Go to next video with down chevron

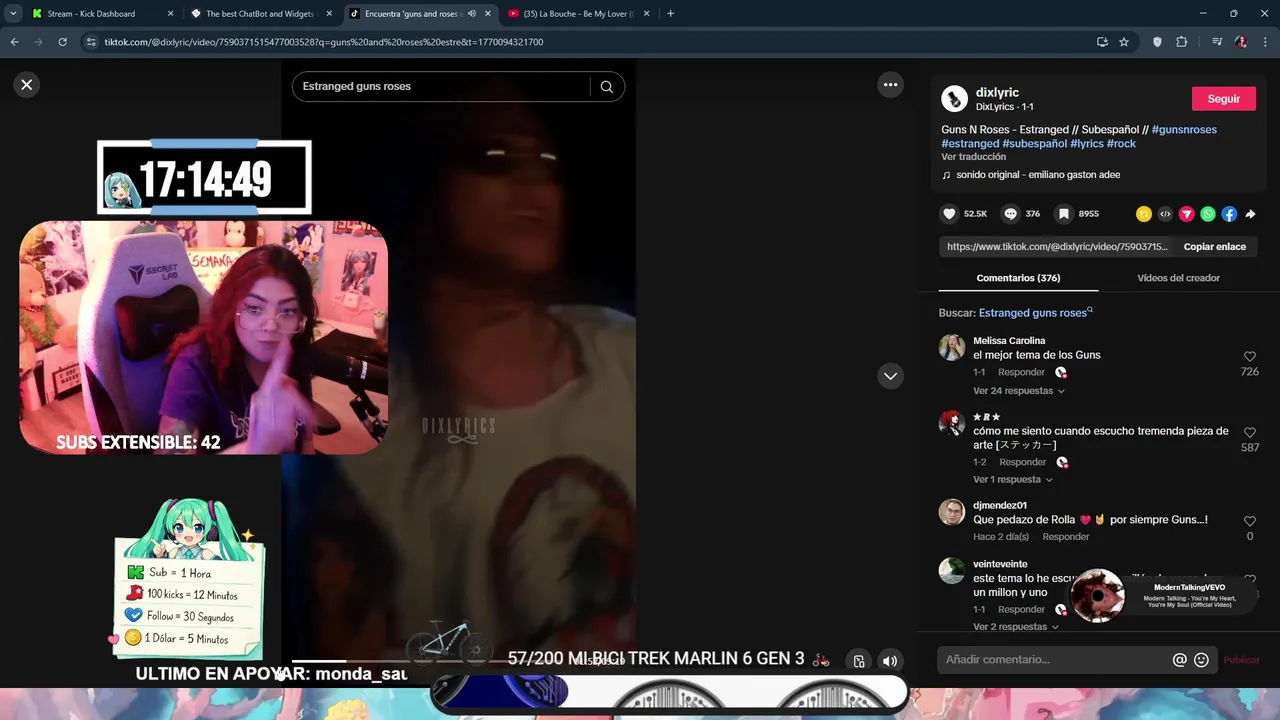pyautogui.click(x=890, y=376)
